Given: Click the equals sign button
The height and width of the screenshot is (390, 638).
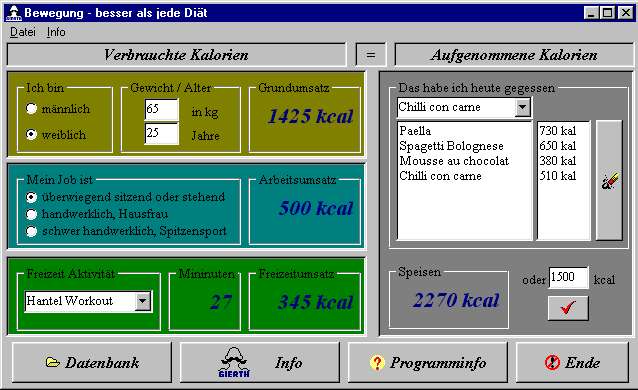Looking at the screenshot, I should click(x=370, y=55).
